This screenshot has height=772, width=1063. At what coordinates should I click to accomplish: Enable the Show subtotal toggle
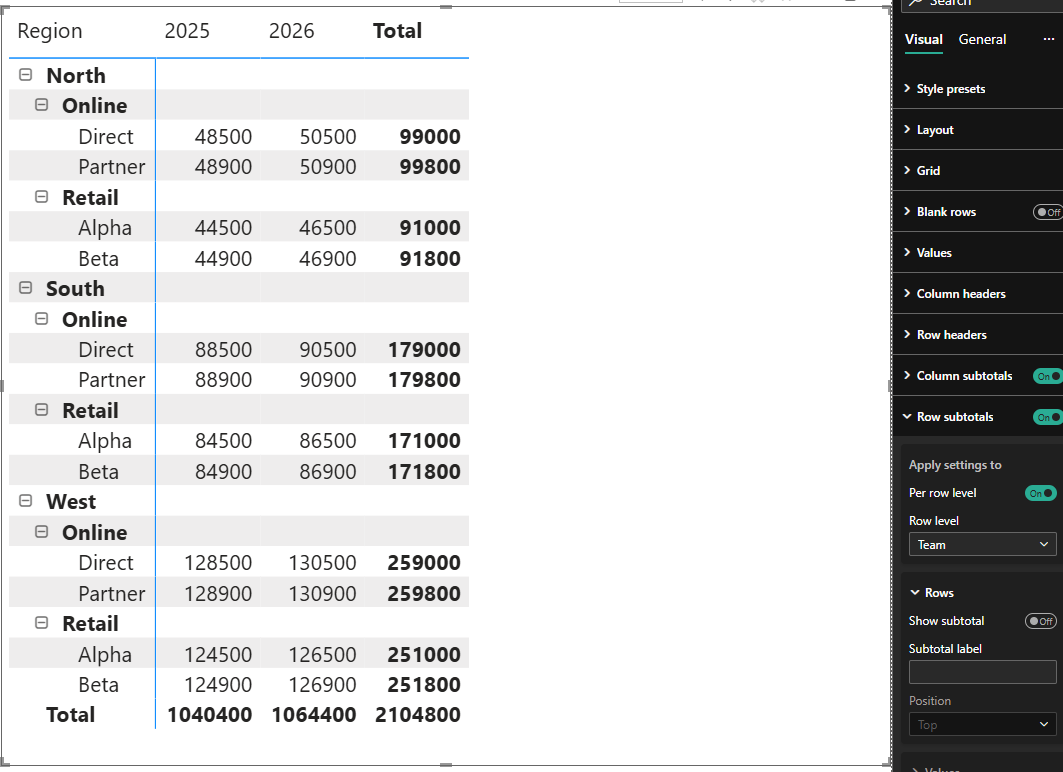coord(1041,621)
